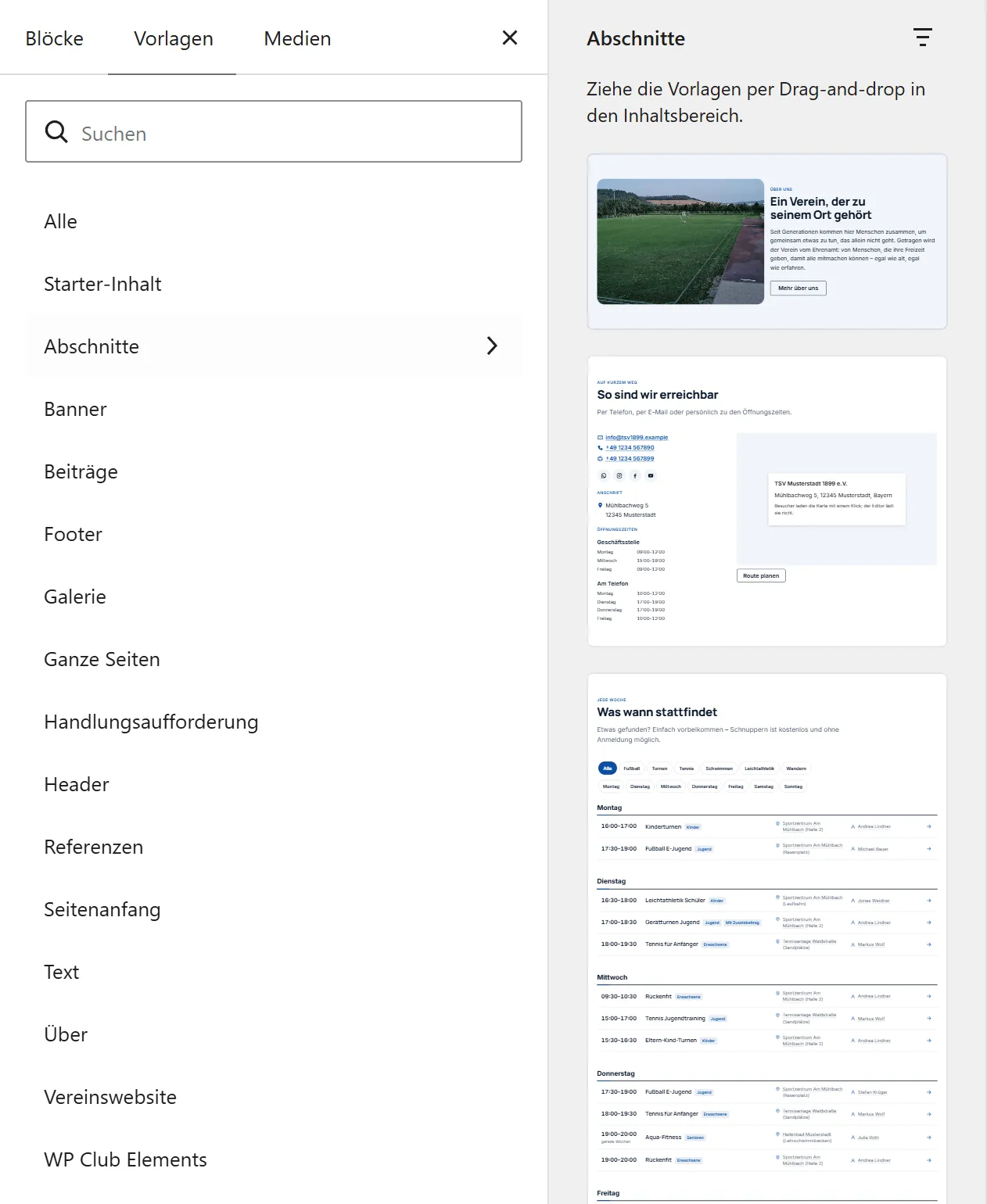The width and height of the screenshot is (987, 1204).
Task: Click the search magnifier icon
Action: (56, 131)
